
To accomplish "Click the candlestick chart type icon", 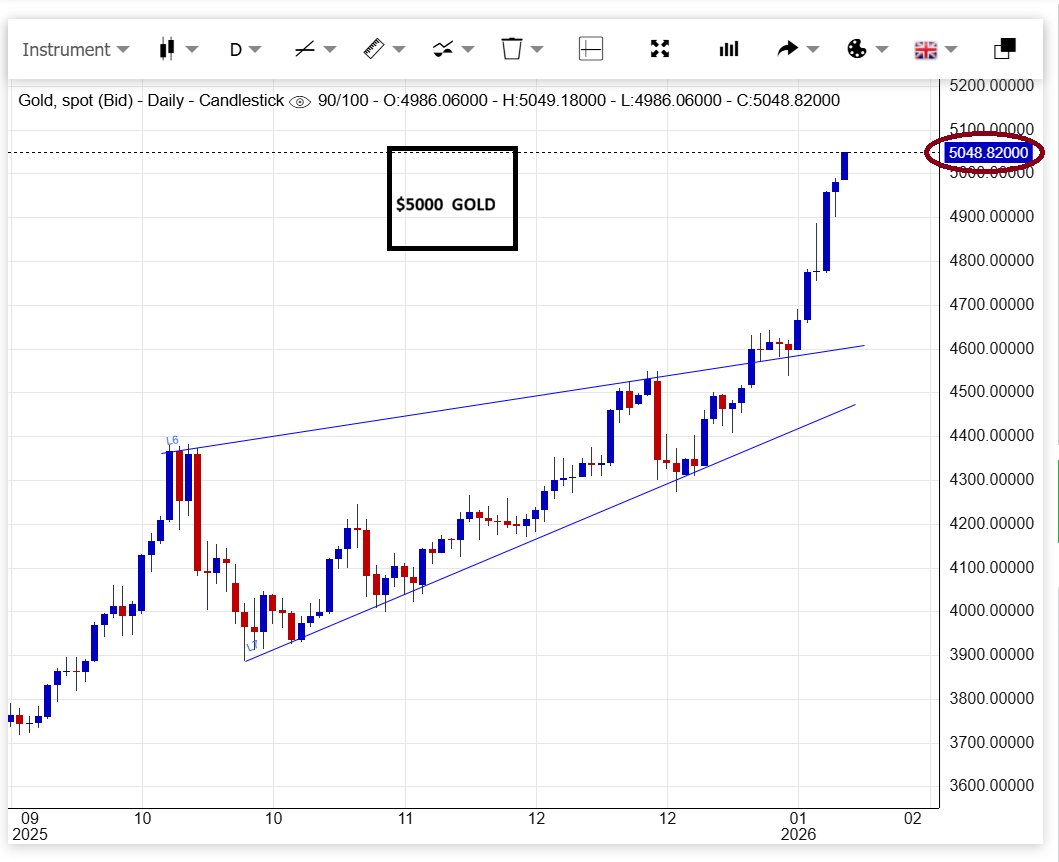I will coord(167,48).
